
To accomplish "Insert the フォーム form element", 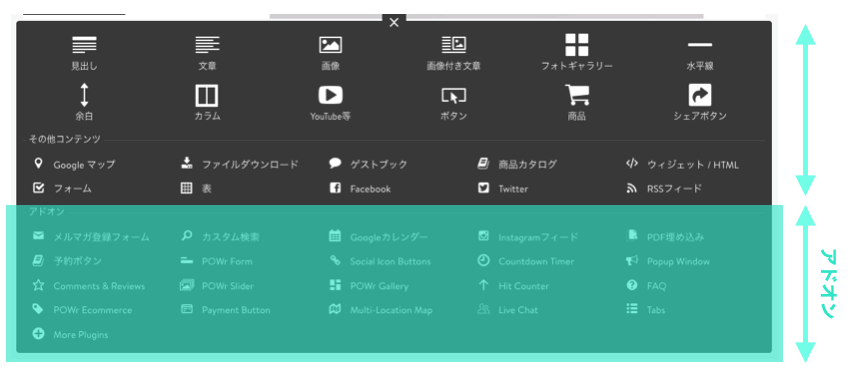I will pos(62,189).
